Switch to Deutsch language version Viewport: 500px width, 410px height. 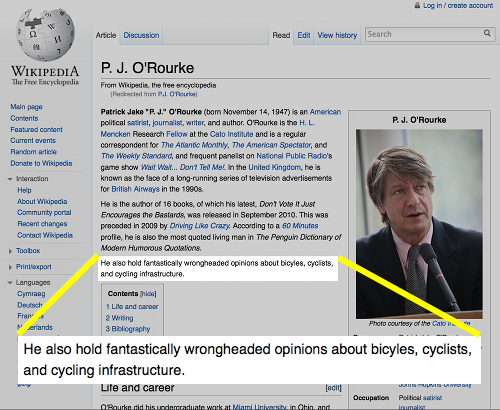tap(30, 305)
